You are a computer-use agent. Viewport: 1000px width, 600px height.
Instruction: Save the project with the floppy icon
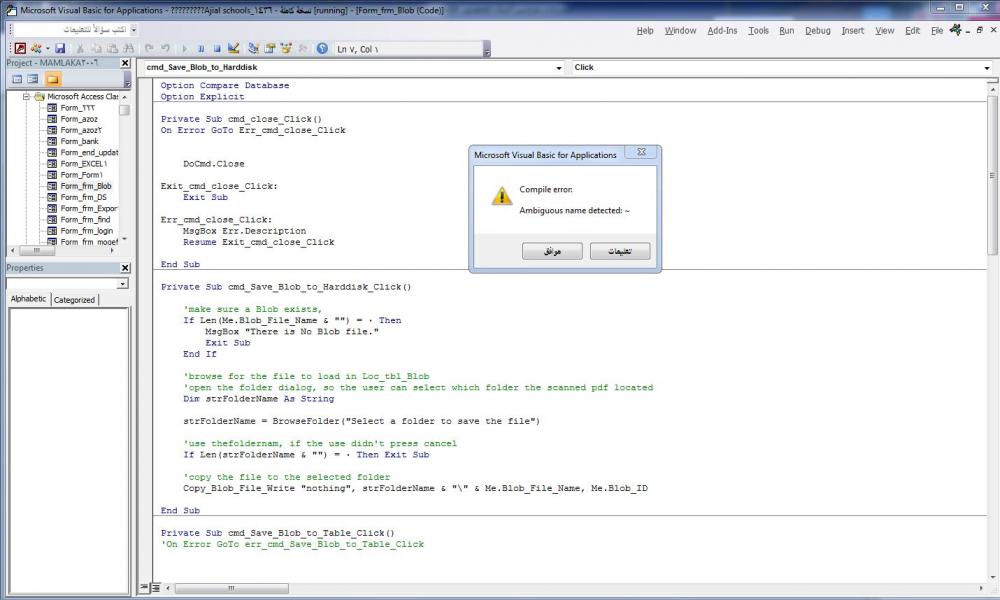point(60,48)
